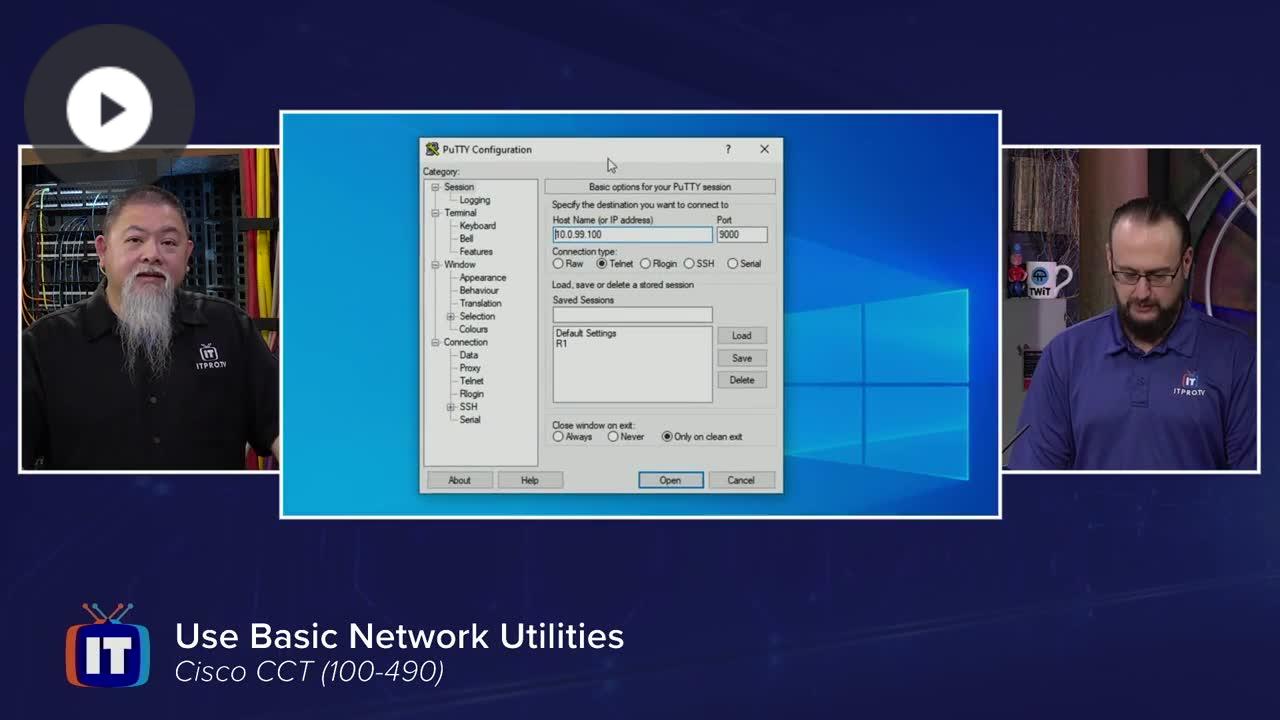Image resolution: width=1280 pixels, height=720 pixels.
Task: Select the Telnet connection type
Action: [x=602, y=264]
